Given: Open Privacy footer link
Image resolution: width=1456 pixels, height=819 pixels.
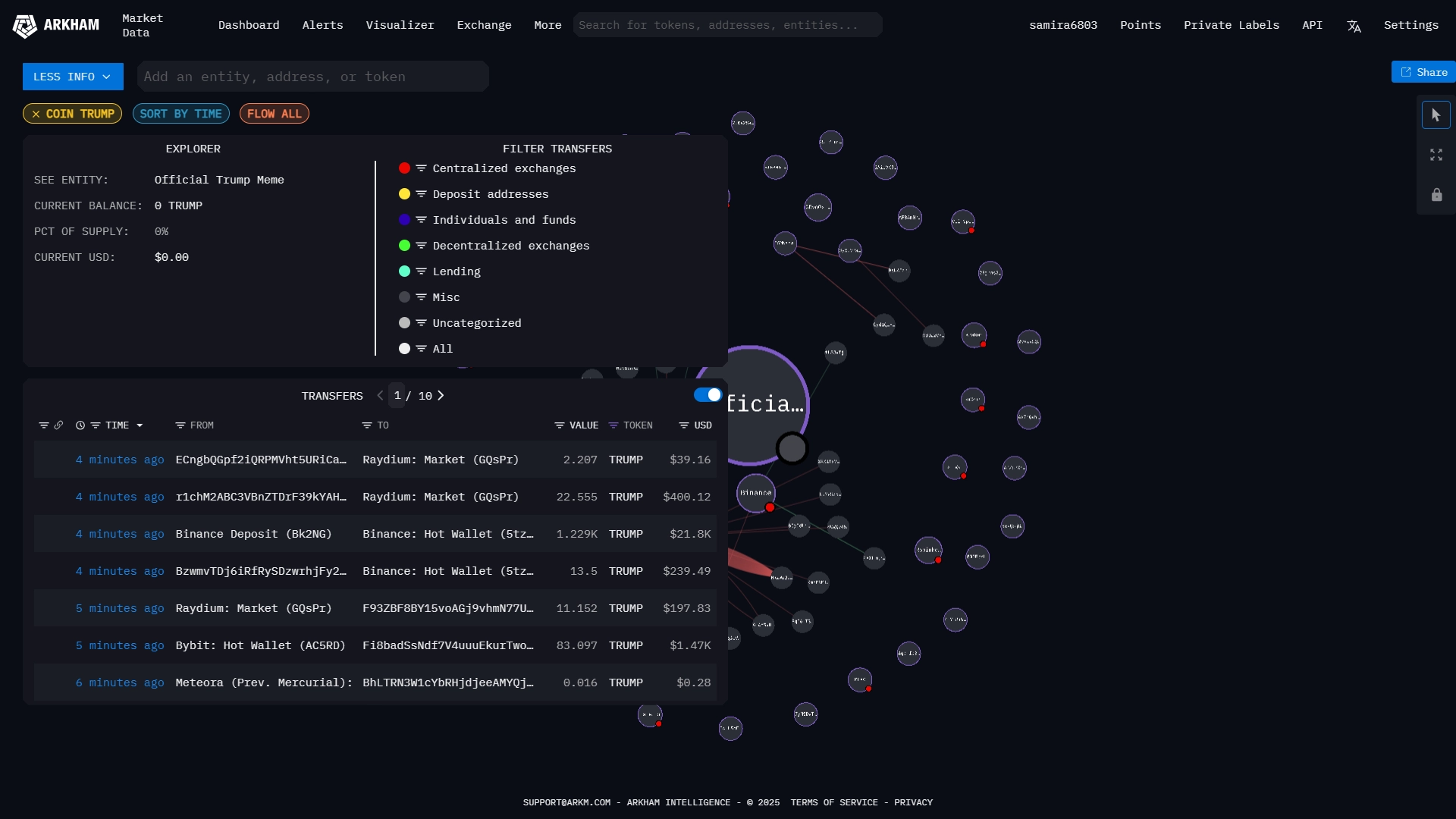Looking at the screenshot, I should [913, 802].
